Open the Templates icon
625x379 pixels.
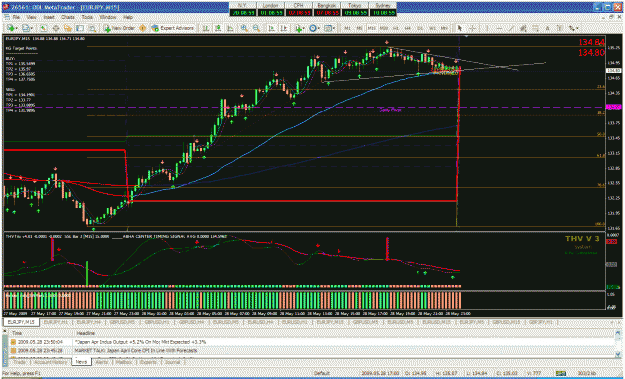click(x=328, y=28)
